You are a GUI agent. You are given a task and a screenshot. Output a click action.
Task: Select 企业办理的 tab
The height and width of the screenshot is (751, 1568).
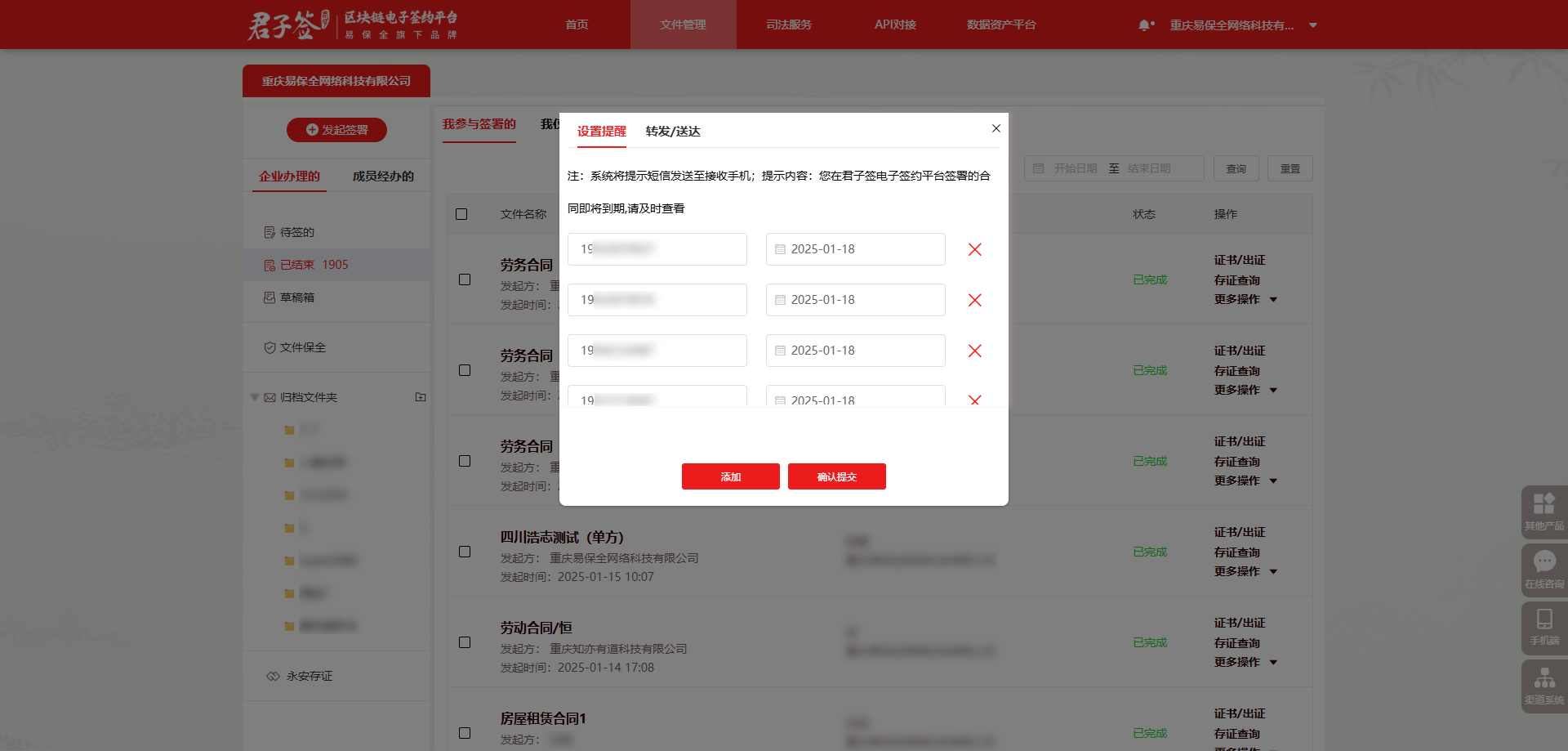point(289,176)
